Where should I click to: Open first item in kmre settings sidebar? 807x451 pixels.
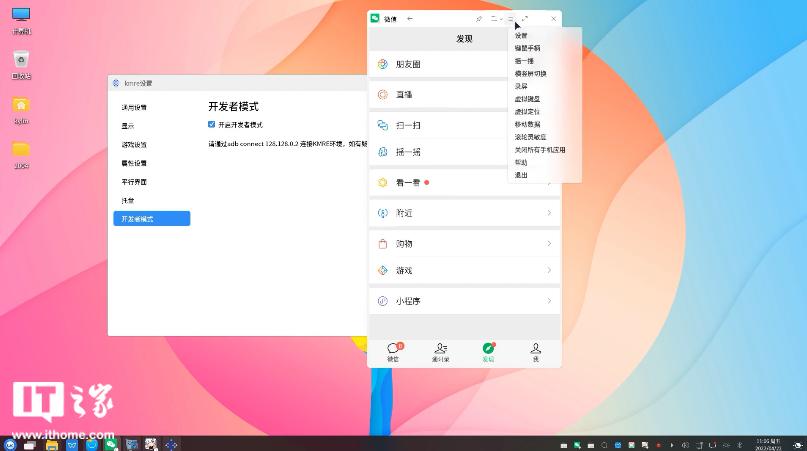click(x=134, y=107)
